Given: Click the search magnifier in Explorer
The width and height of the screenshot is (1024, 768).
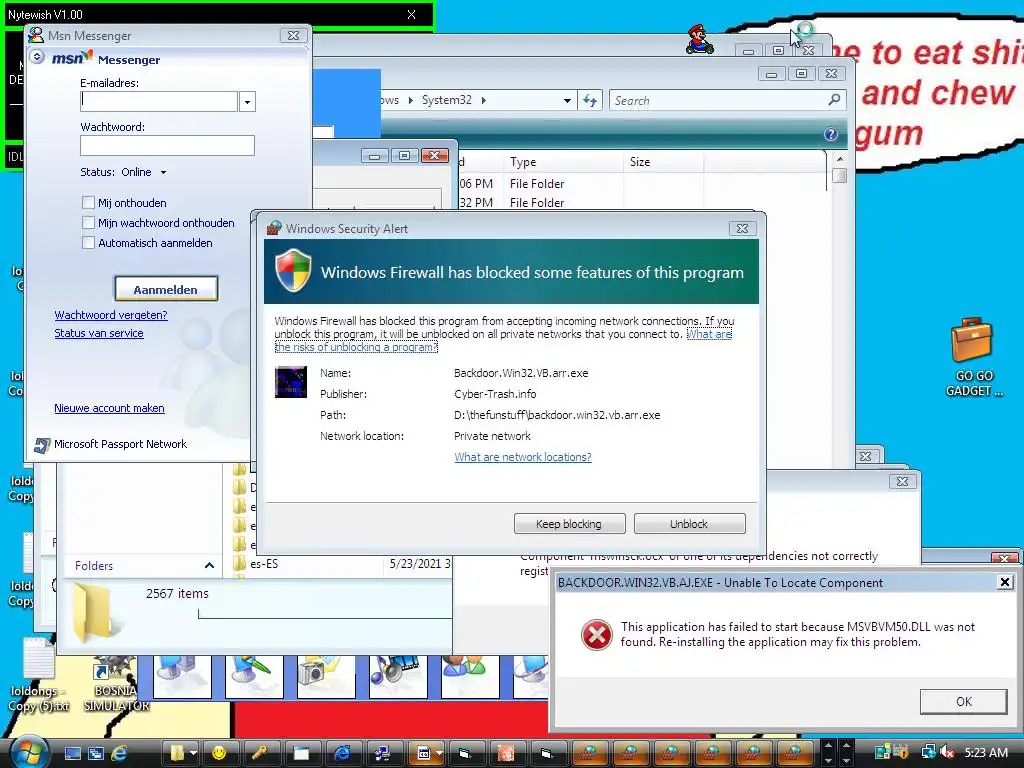Looking at the screenshot, I should point(834,100).
